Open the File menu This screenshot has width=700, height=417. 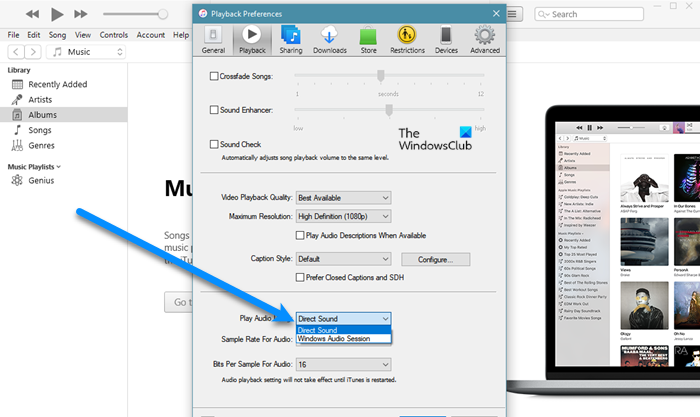[13, 35]
